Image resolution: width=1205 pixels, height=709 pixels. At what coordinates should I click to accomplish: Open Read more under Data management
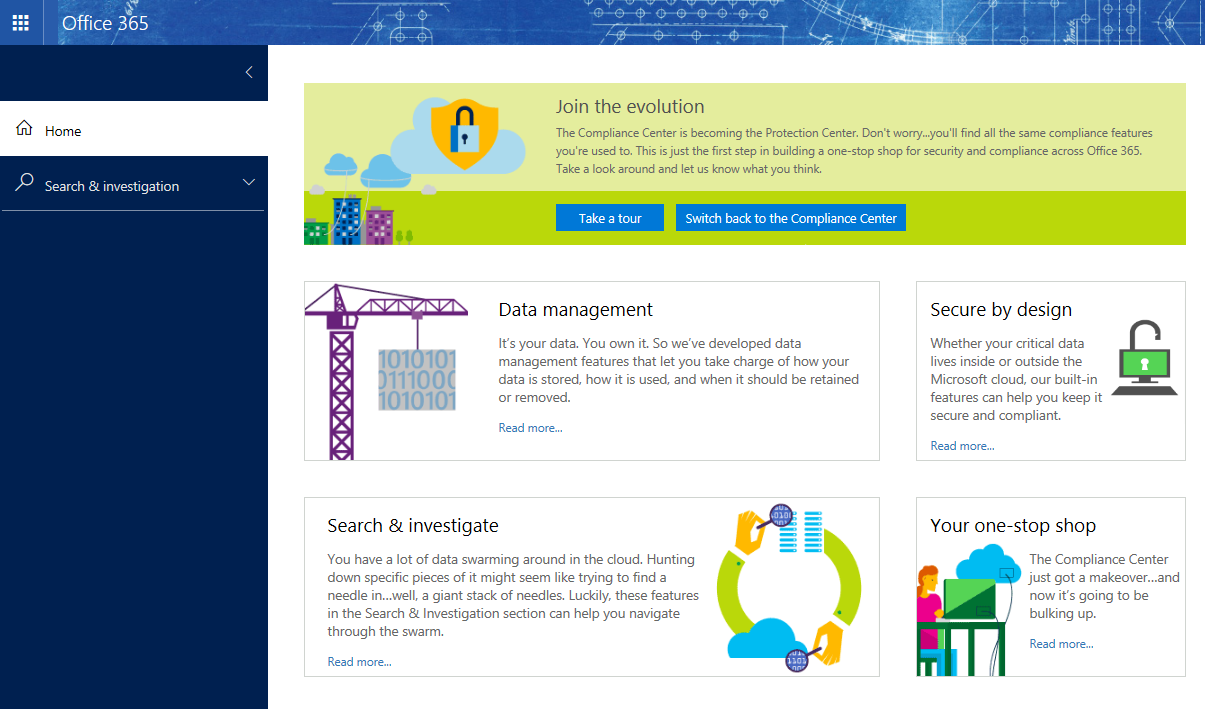click(x=529, y=427)
